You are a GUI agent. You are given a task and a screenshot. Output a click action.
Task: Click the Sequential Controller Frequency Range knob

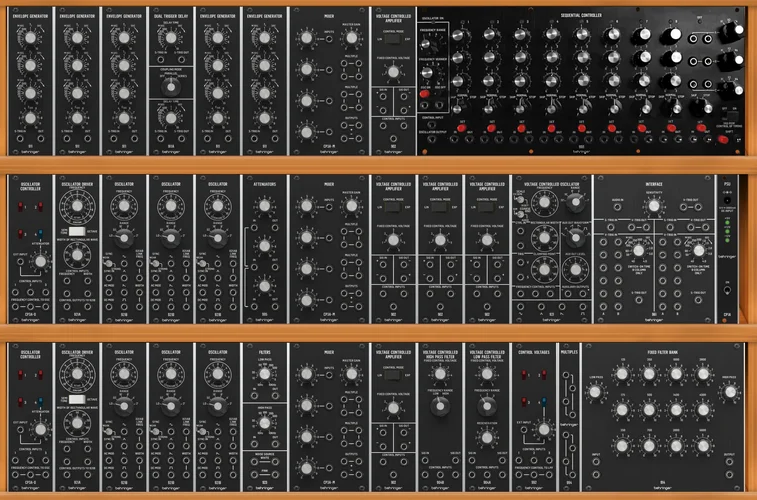425,44
